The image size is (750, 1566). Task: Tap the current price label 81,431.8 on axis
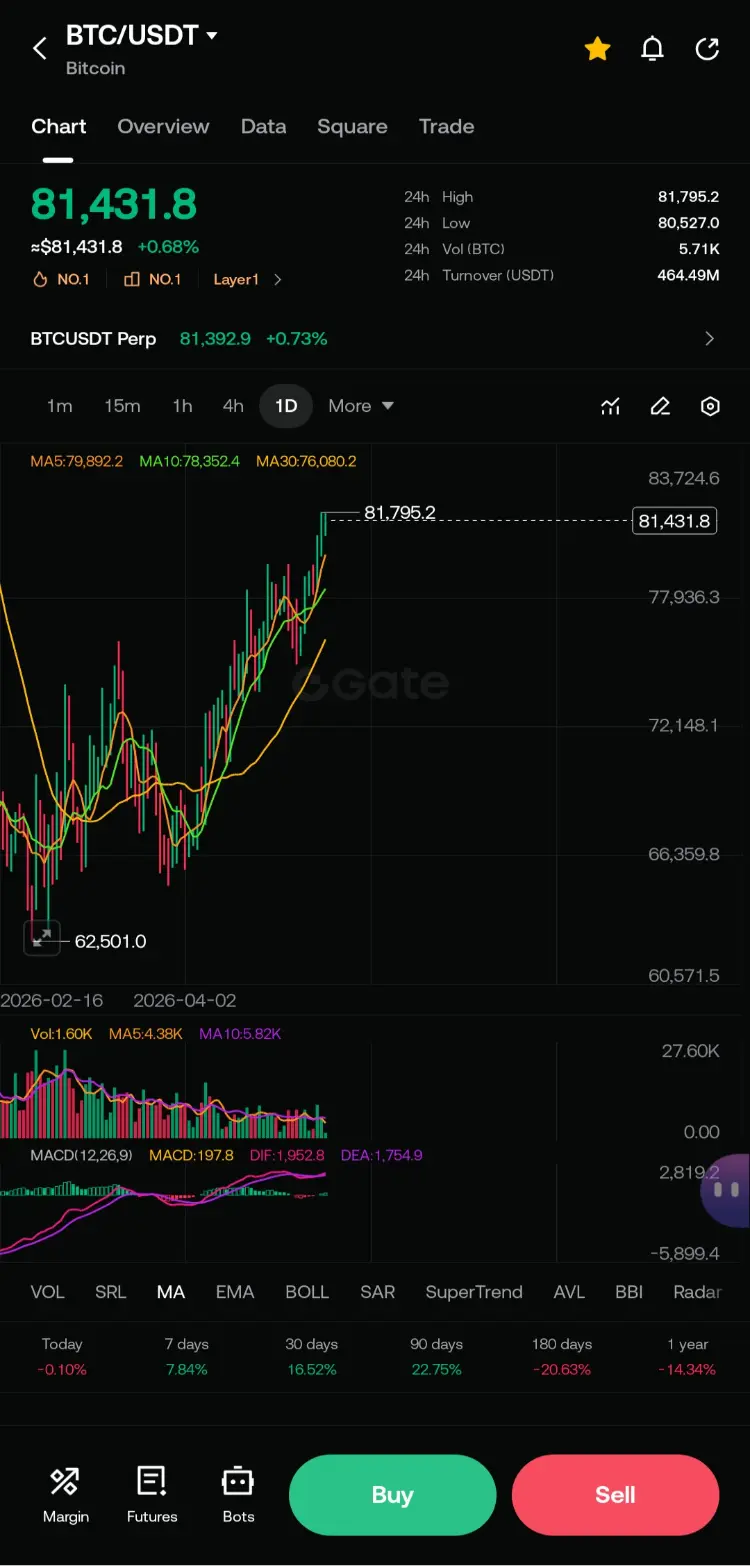[x=674, y=521]
